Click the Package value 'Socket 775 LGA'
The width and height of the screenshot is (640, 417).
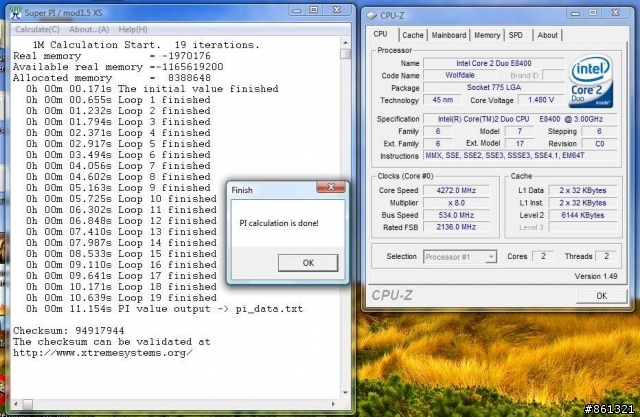coord(493,87)
